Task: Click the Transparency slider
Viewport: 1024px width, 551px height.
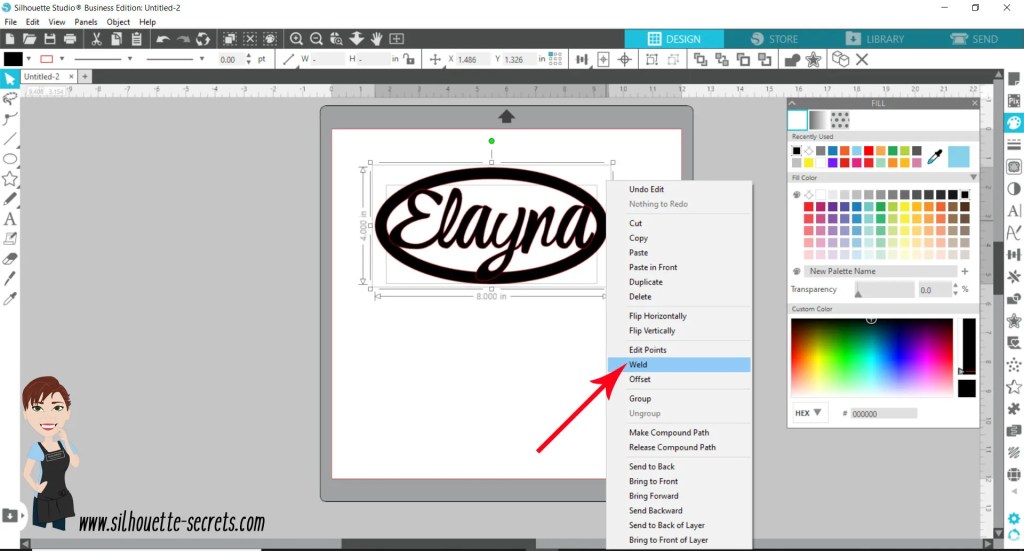Action: pos(884,289)
